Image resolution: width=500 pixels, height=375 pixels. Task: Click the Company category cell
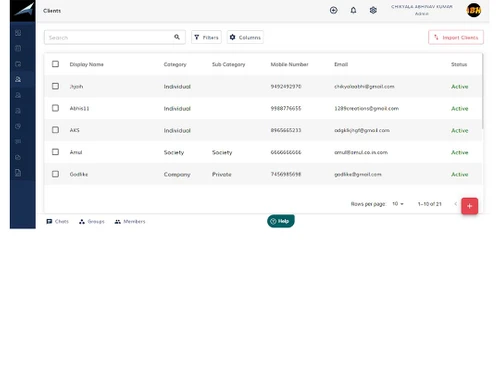(x=177, y=174)
